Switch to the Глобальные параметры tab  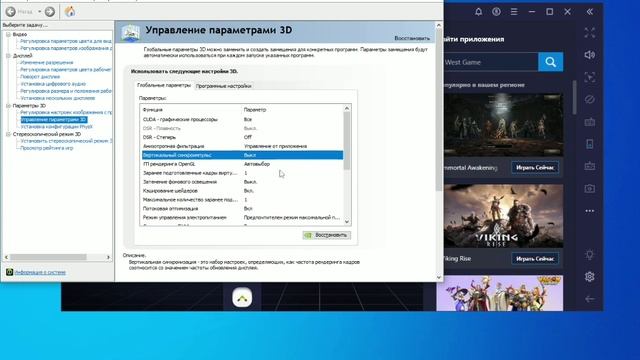[164, 85]
